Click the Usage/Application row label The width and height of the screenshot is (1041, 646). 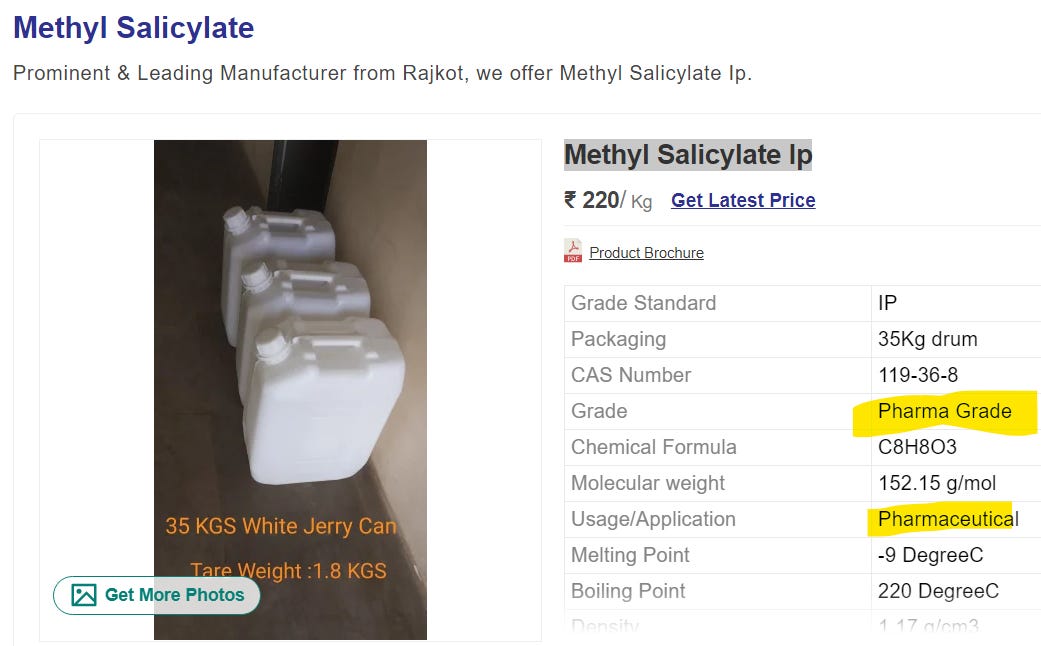coord(653,519)
